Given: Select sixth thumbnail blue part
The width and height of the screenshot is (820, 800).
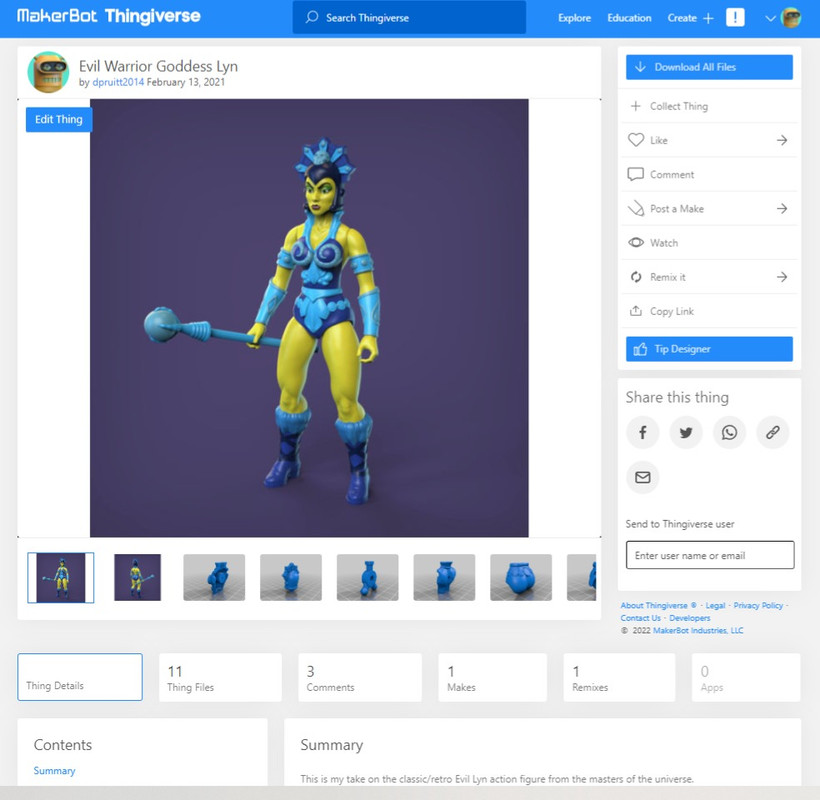Looking at the screenshot, I should pos(444,577).
